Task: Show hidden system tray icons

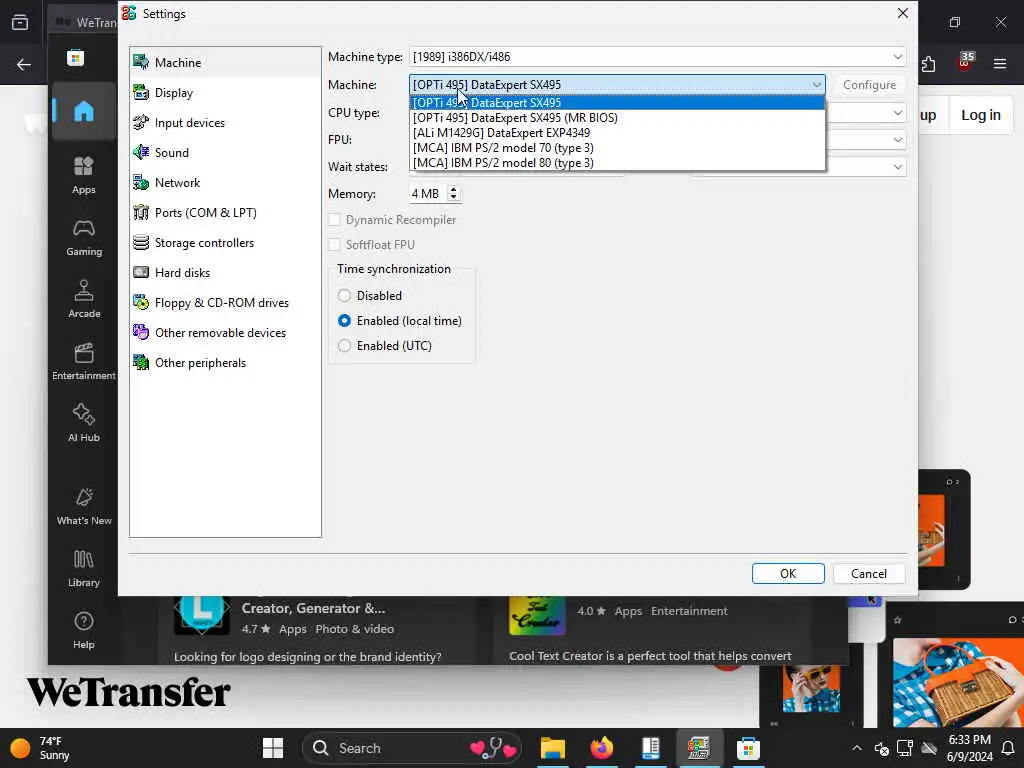Action: pos(856,748)
